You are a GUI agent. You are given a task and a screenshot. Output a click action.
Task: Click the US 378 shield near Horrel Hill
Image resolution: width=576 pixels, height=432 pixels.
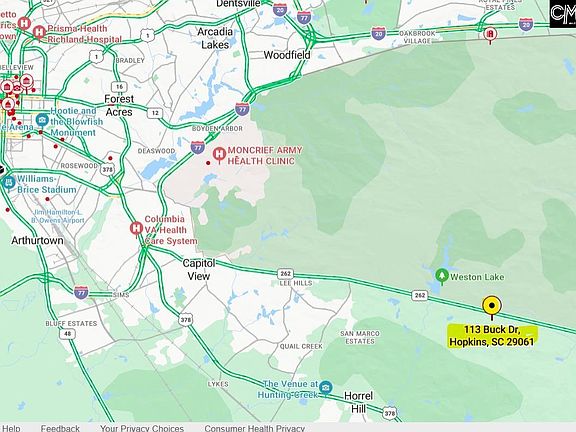point(390,413)
